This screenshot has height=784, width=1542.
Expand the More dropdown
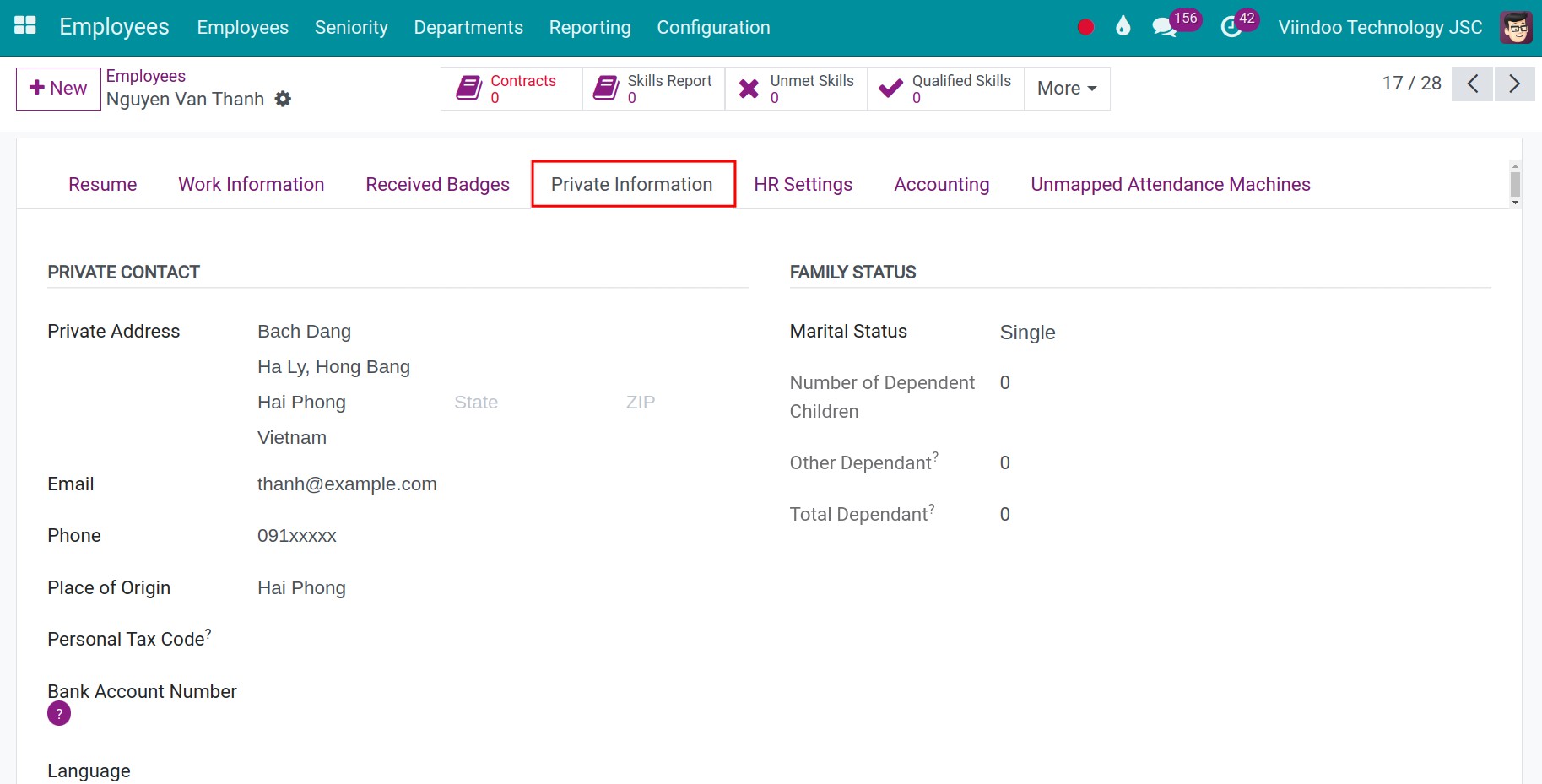point(1067,89)
